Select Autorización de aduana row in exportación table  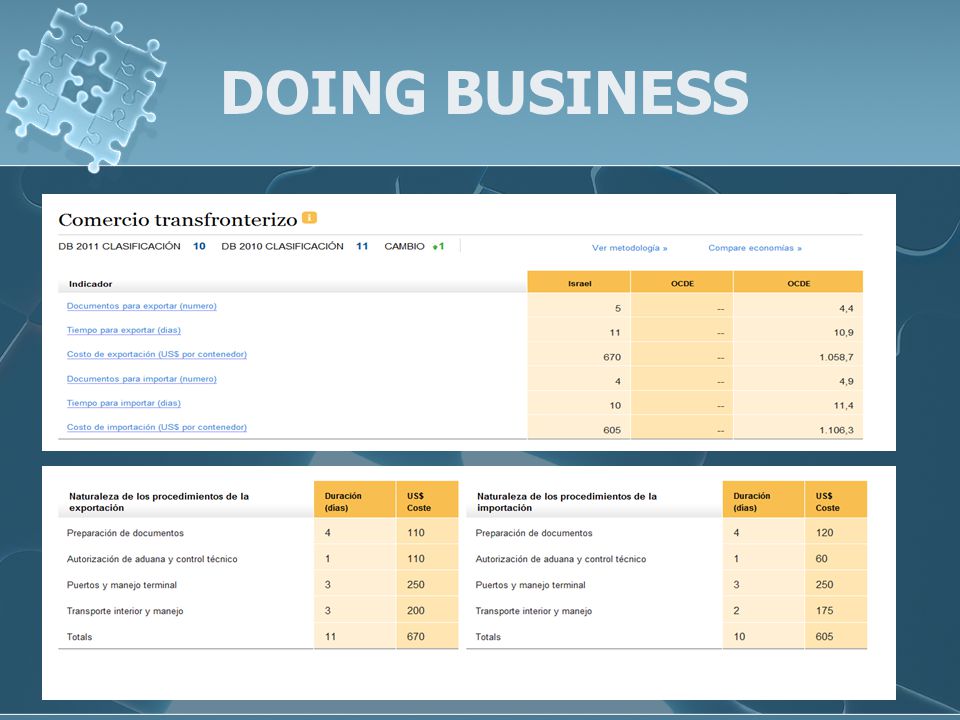(152, 559)
